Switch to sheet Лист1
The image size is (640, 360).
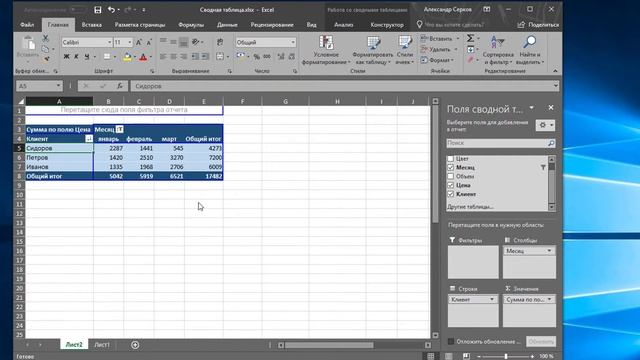click(x=102, y=345)
